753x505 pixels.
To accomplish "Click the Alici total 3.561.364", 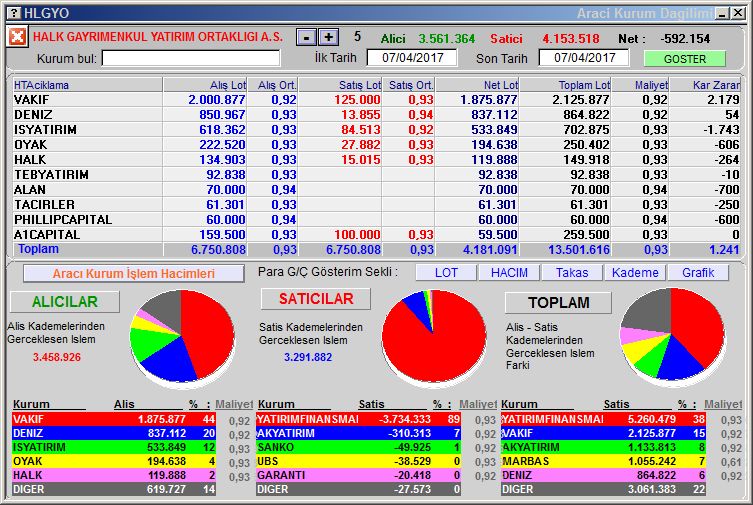I will [446, 38].
